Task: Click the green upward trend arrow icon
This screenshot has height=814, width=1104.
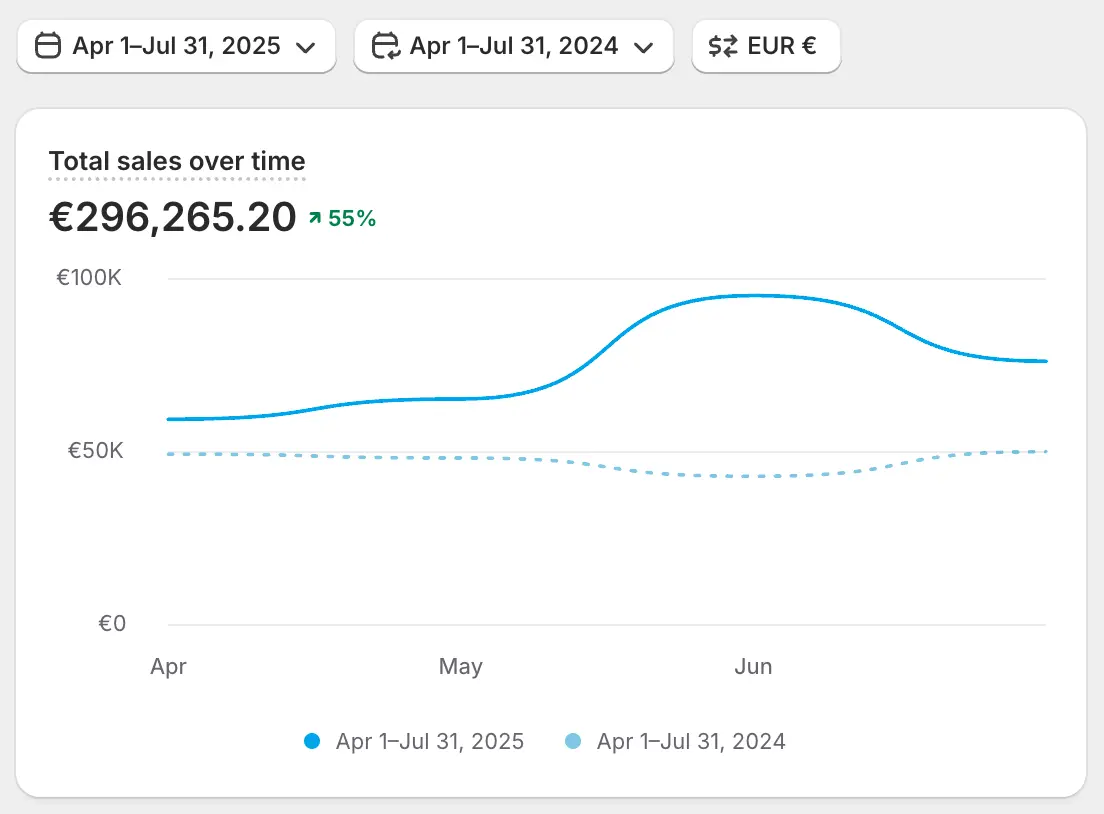Action: (315, 218)
